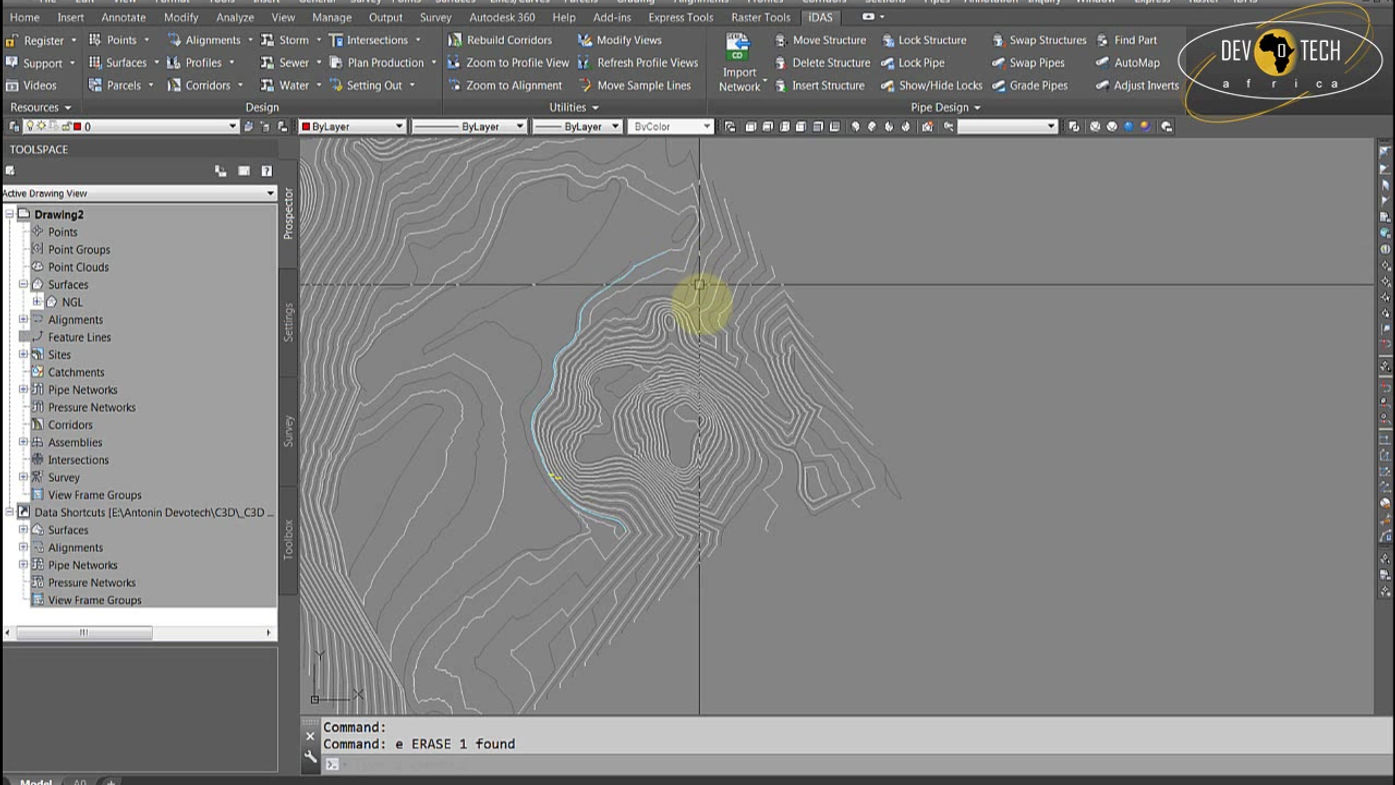Select Feature Lines in the Prospector tree

(x=79, y=337)
